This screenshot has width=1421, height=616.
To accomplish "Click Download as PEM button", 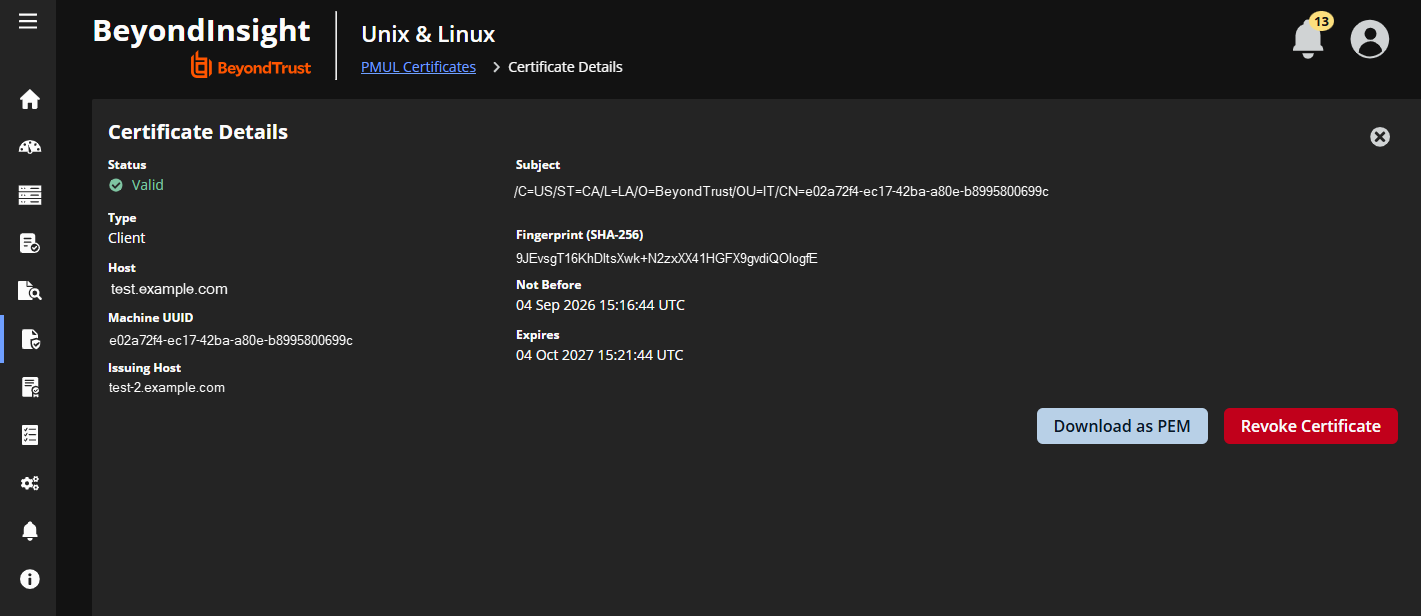I will tap(1122, 426).
